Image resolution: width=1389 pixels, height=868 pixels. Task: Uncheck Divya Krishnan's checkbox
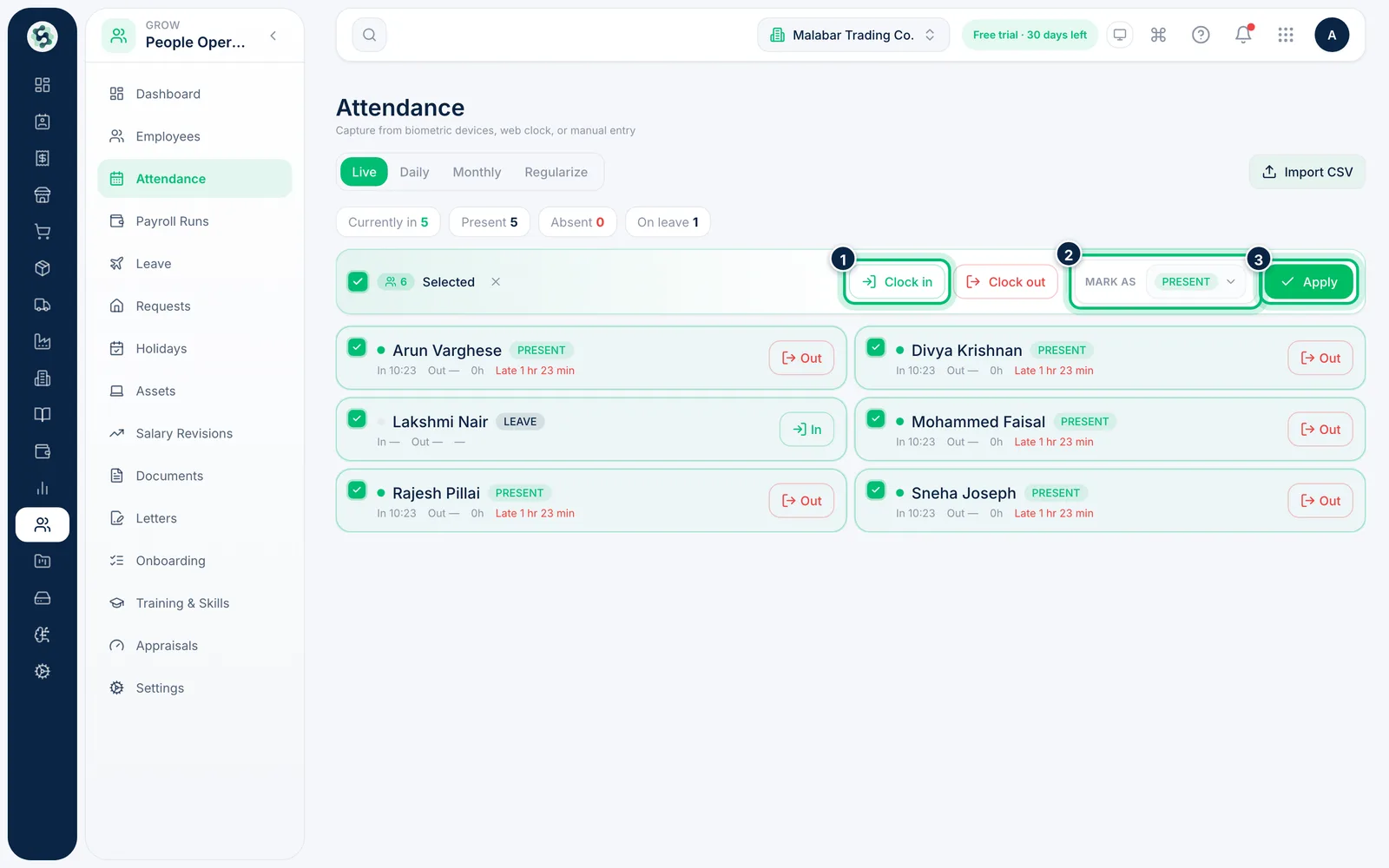(876, 347)
